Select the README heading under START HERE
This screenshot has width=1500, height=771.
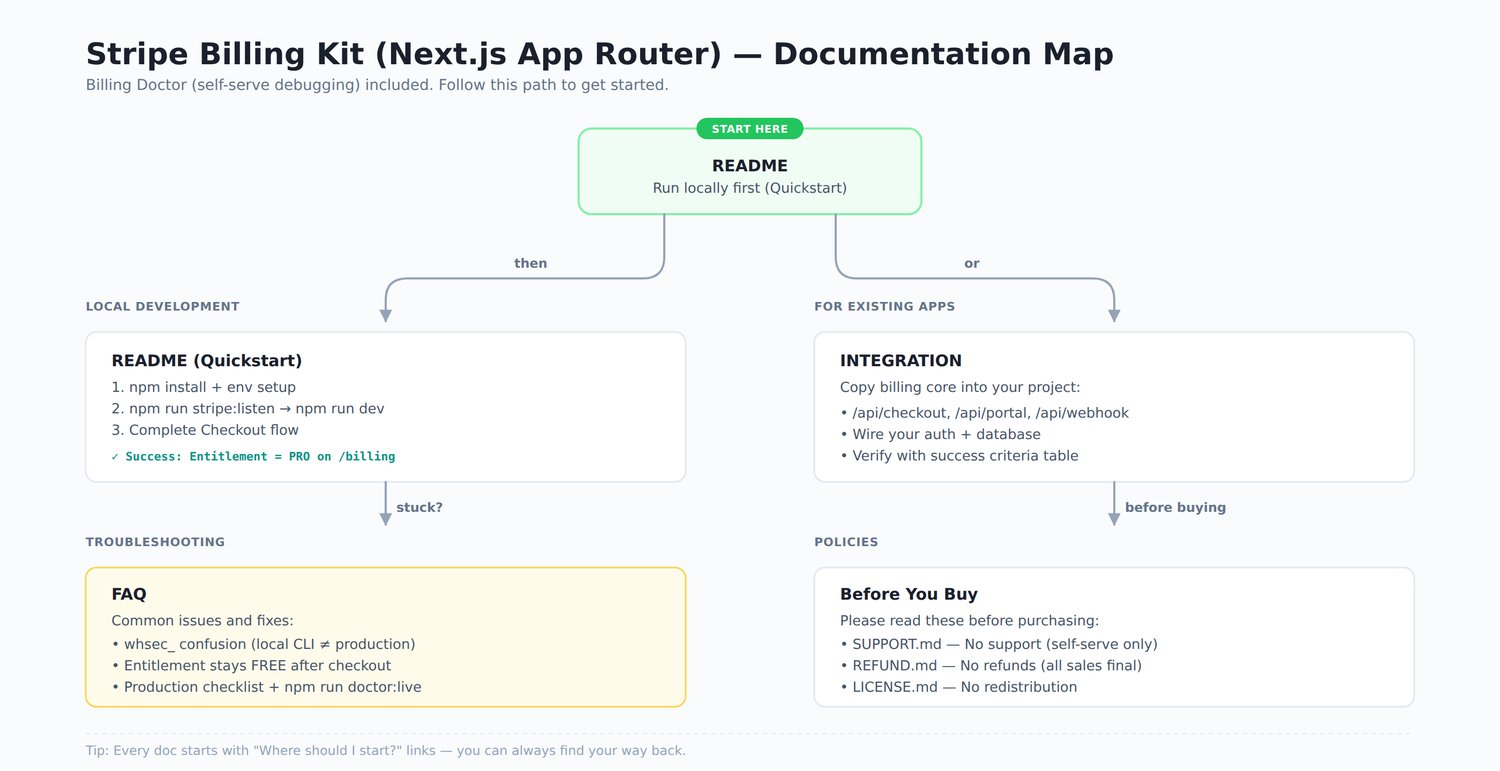click(750, 166)
